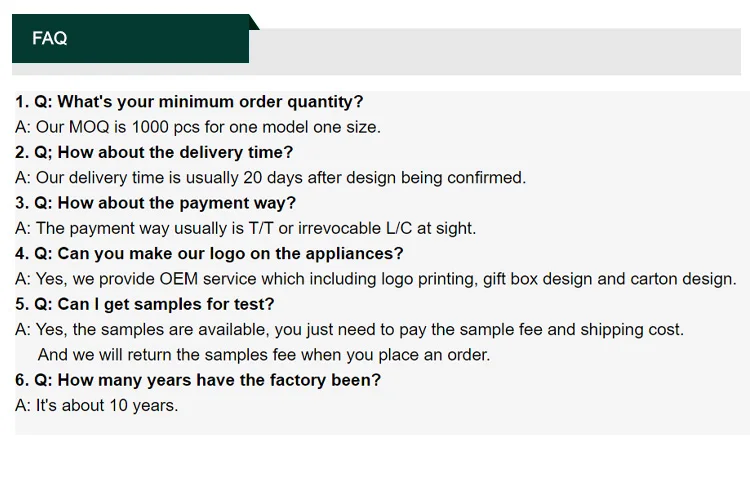Select the minimum order quantity question
Screen dimensions: 750x485
pos(189,102)
